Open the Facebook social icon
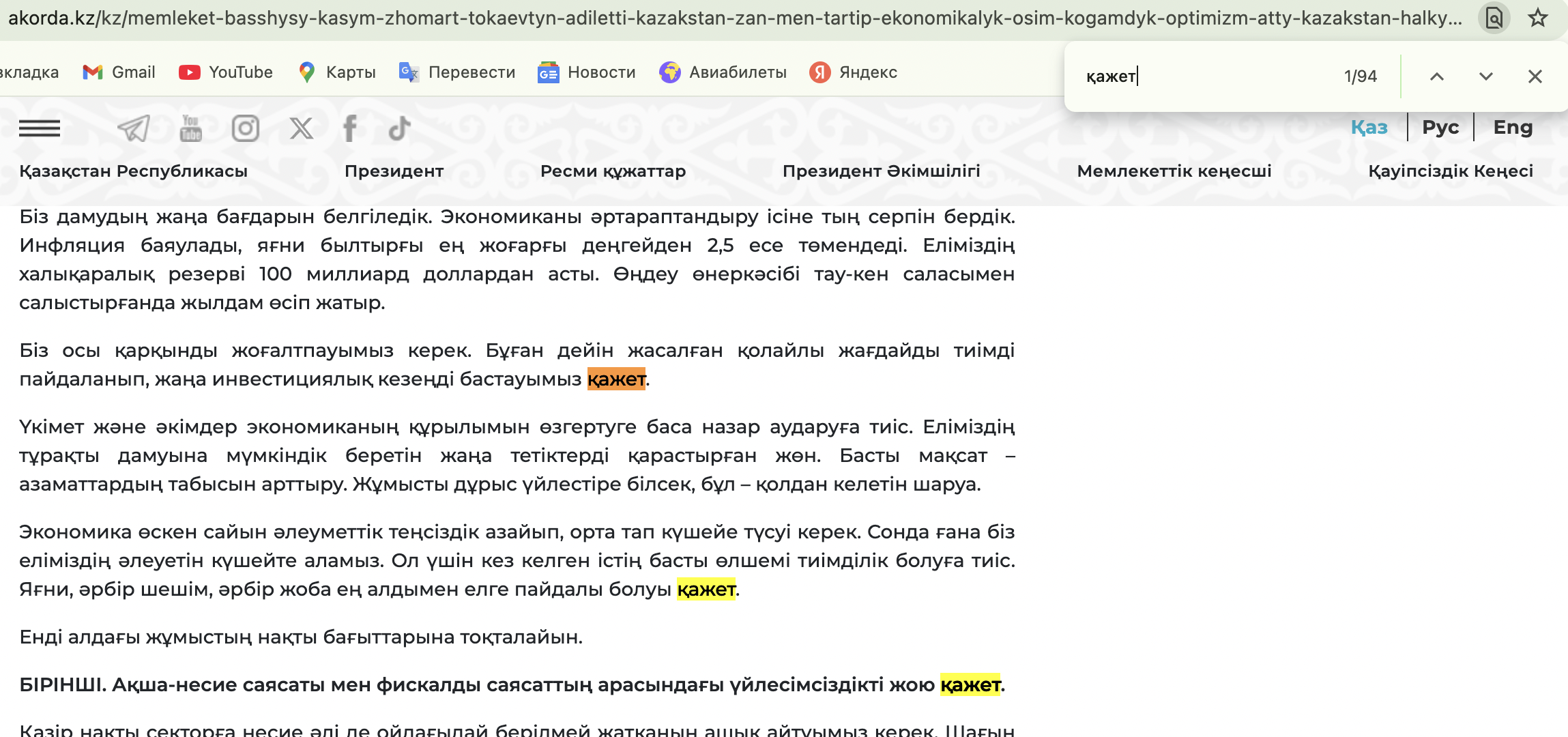This screenshot has width=1568, height=737. pyautogui.click(x=350, y=128)
